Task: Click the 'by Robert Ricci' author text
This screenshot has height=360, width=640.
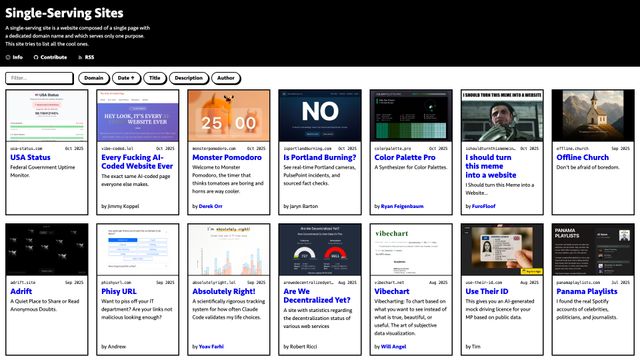Action: click(x=300, y=347)
